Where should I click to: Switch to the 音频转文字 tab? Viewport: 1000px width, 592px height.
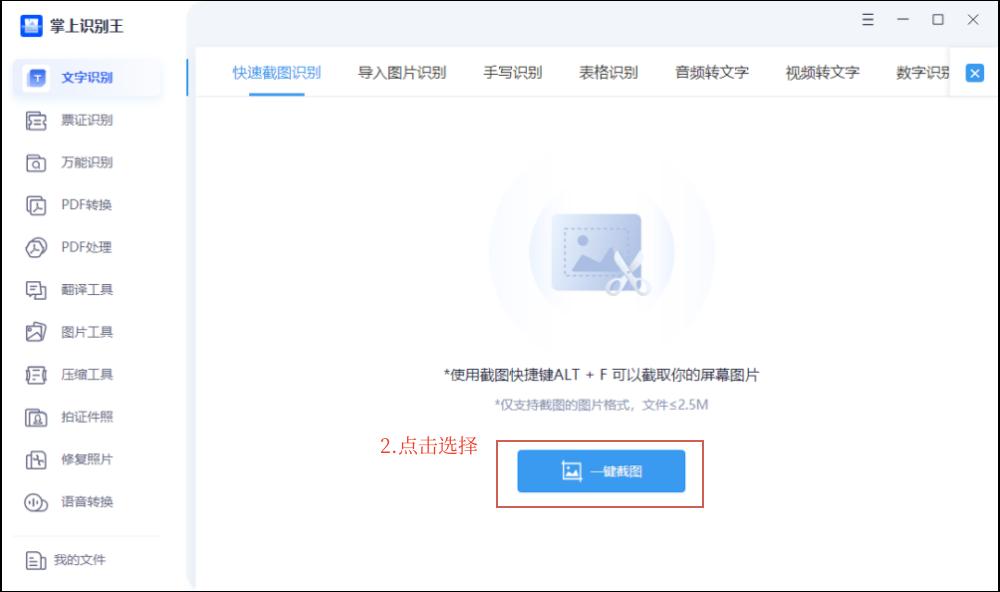(712, 73)
